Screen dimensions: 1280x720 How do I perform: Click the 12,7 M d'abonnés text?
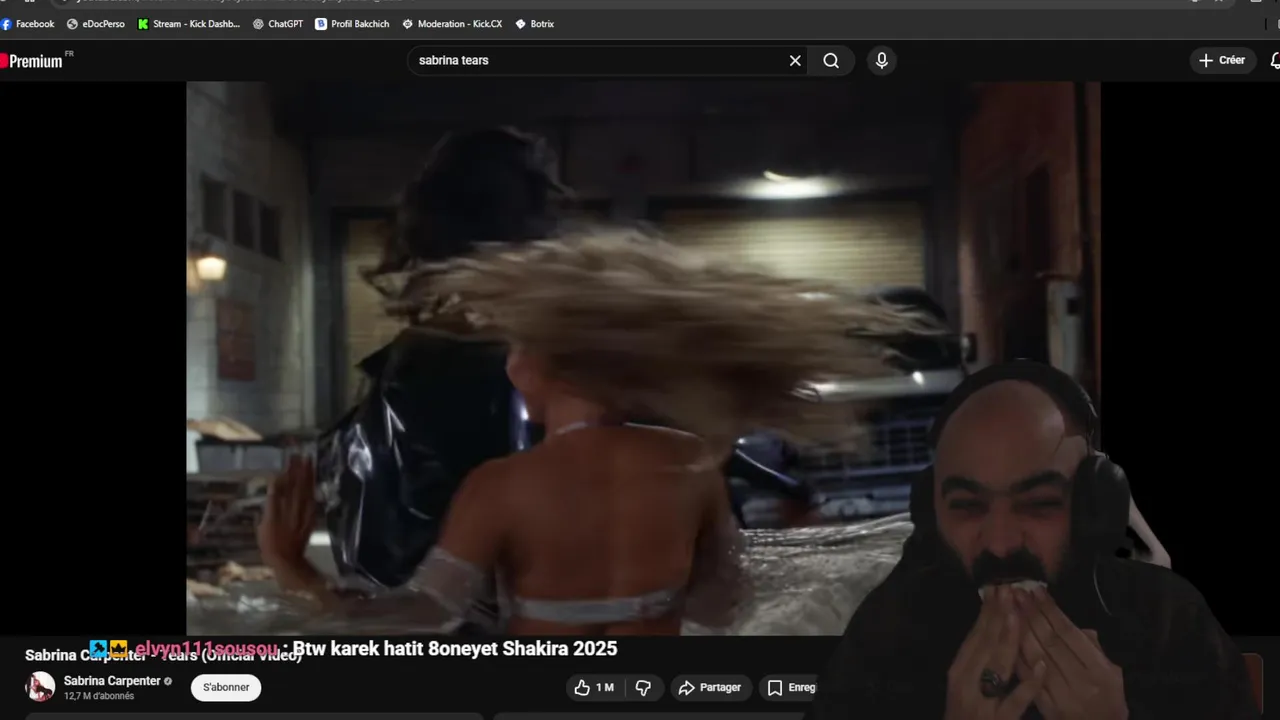tap(99, 696)
